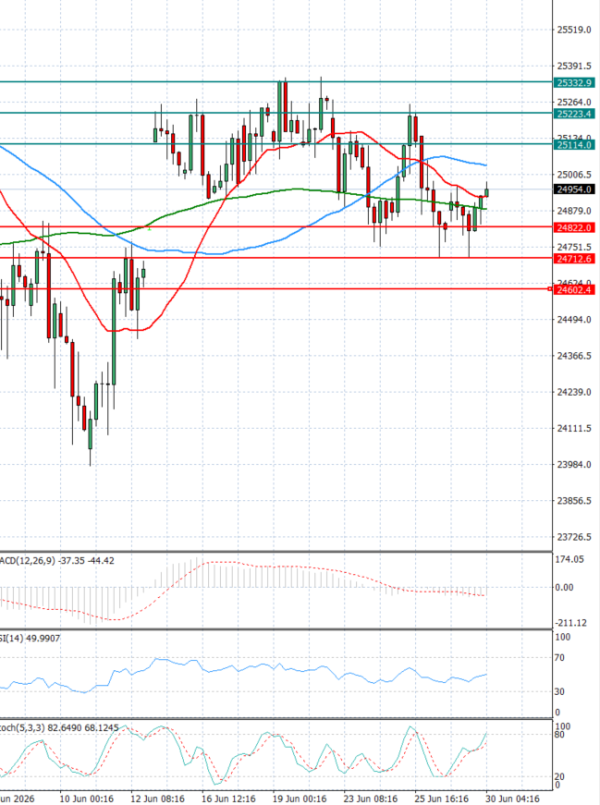Click the MACD(12,26,9) -37.35 -44.42 indicator label

pyautogui.click(x=57, y=561)
